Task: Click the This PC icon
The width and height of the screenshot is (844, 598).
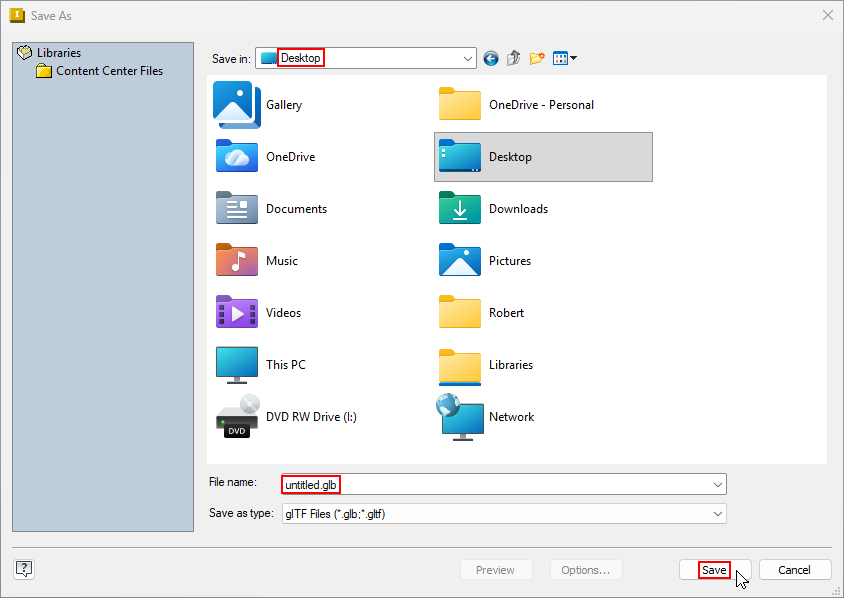Action: [238, 365]
